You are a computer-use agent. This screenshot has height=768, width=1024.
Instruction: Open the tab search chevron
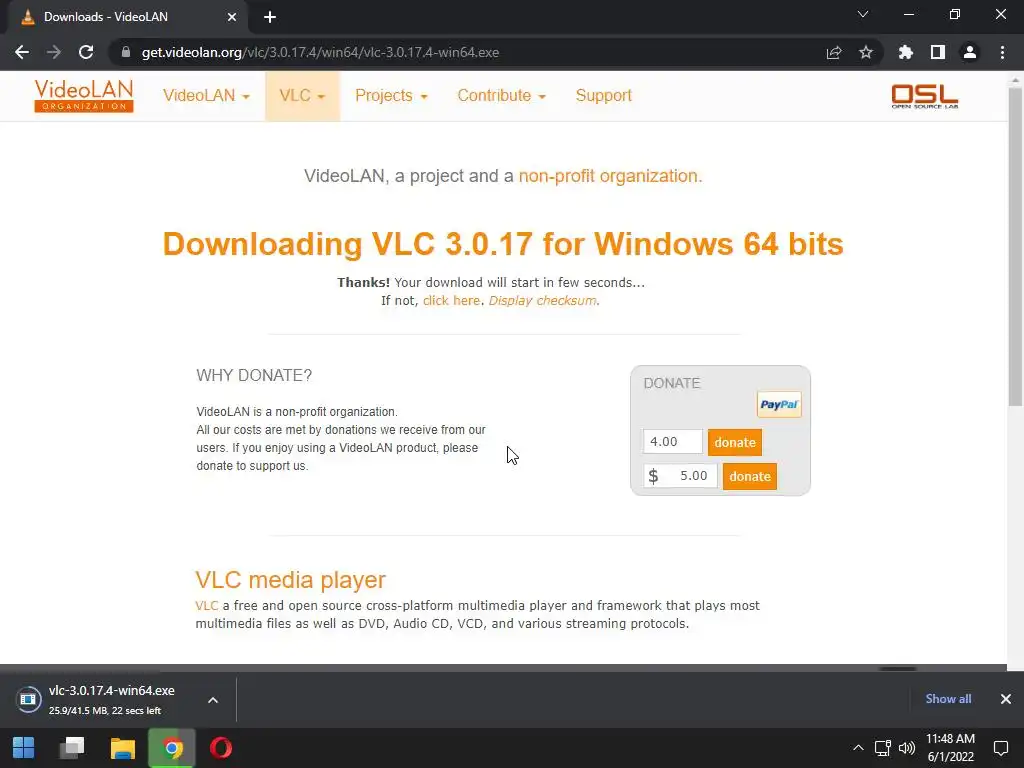(863, 14)
